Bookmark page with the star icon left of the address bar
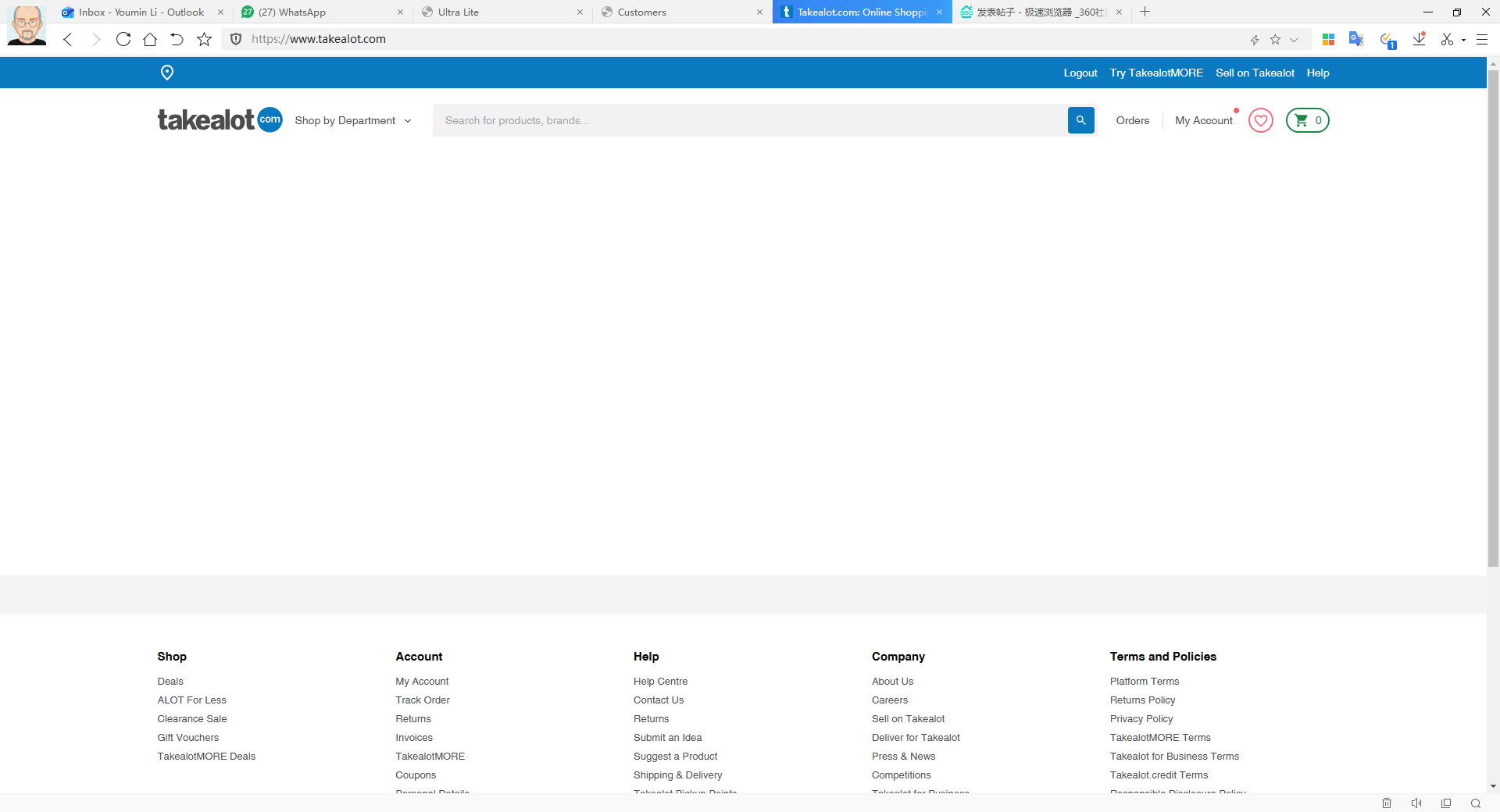 [204, 39]
